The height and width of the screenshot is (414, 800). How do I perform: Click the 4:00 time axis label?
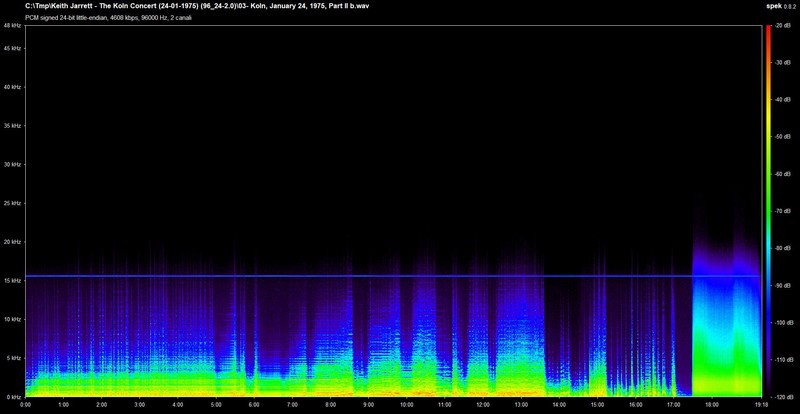(x=178, y=404)
